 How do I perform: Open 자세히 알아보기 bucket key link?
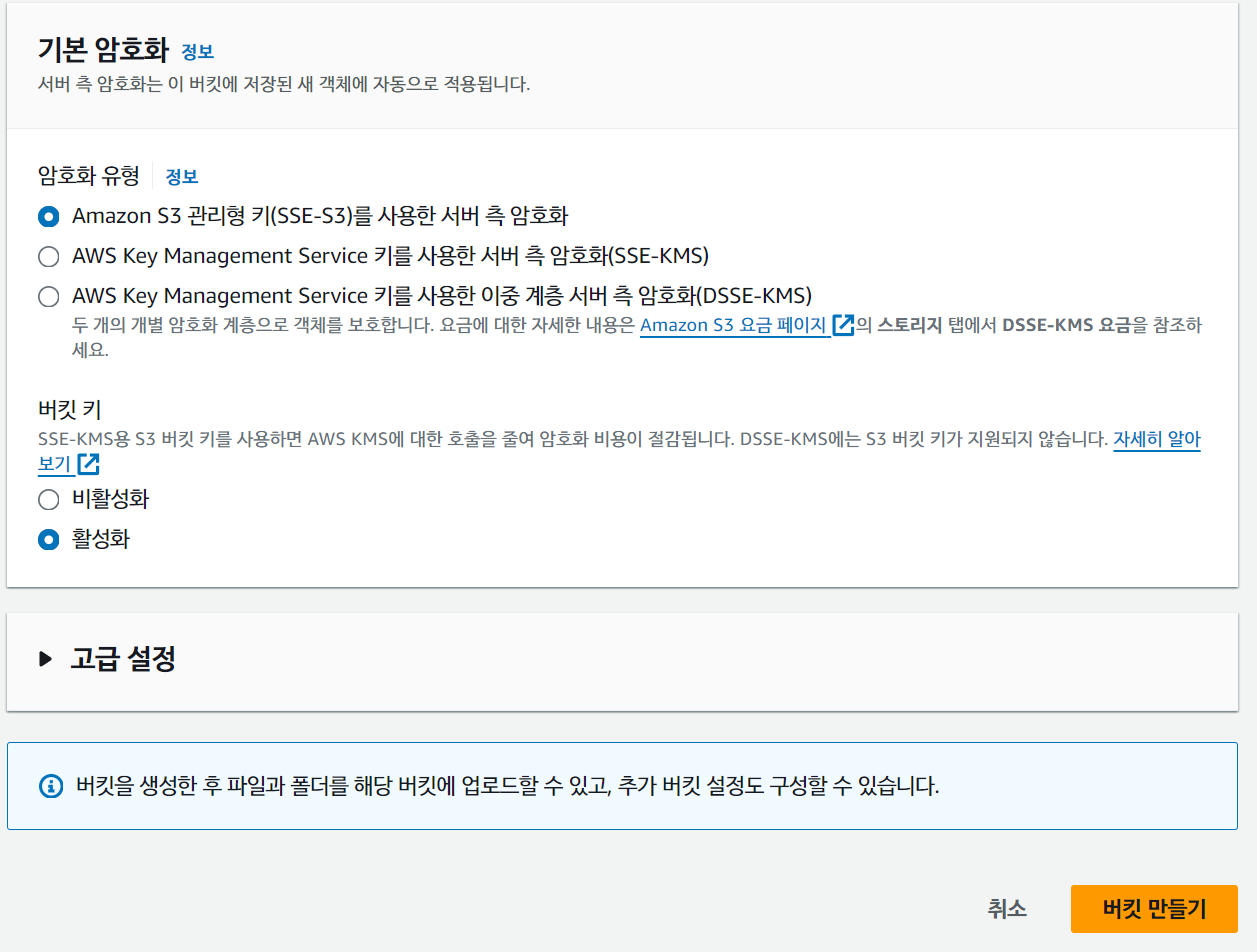1157,439
